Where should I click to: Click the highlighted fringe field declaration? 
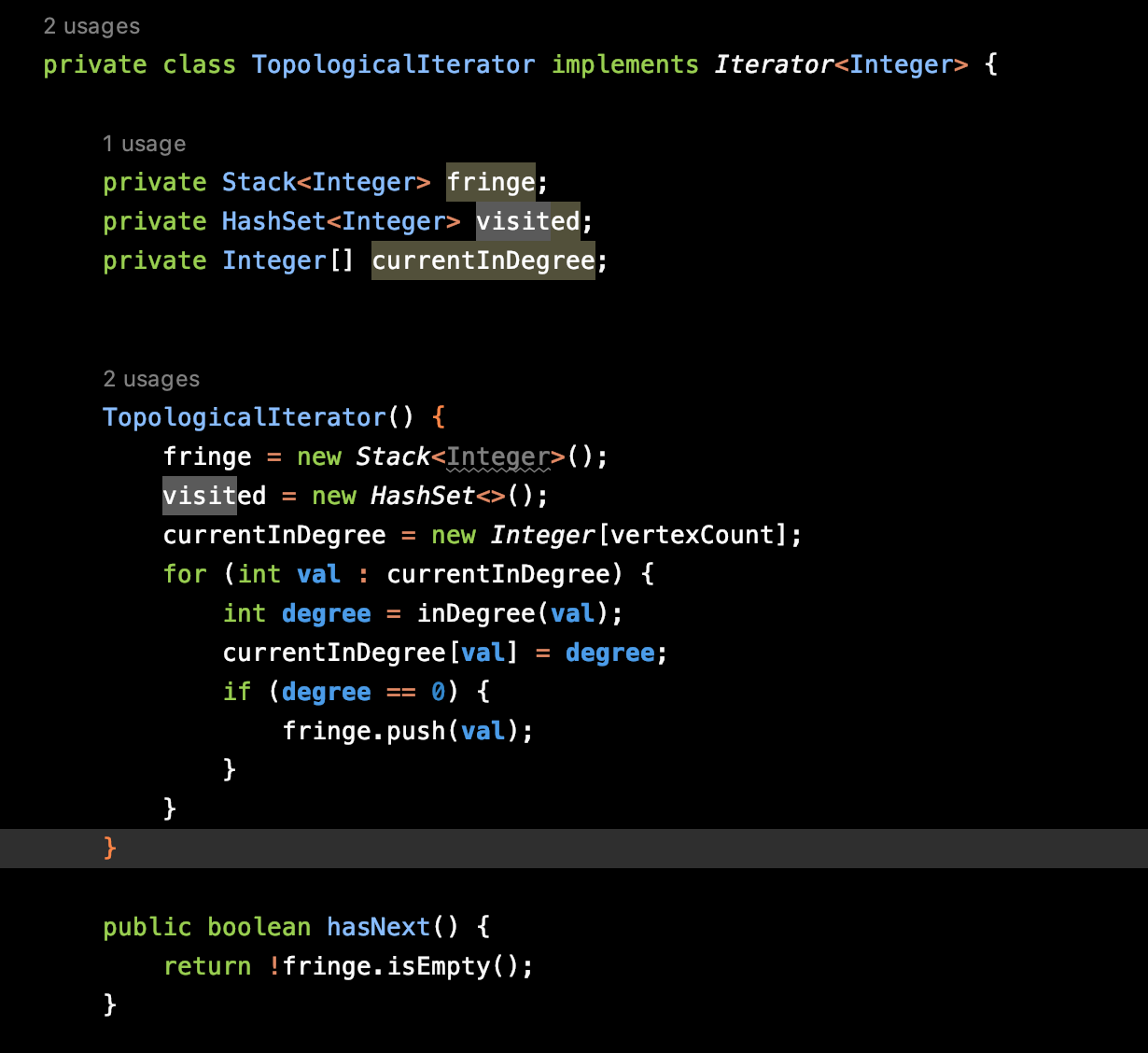pyautogui.click(x=490, y=182)
